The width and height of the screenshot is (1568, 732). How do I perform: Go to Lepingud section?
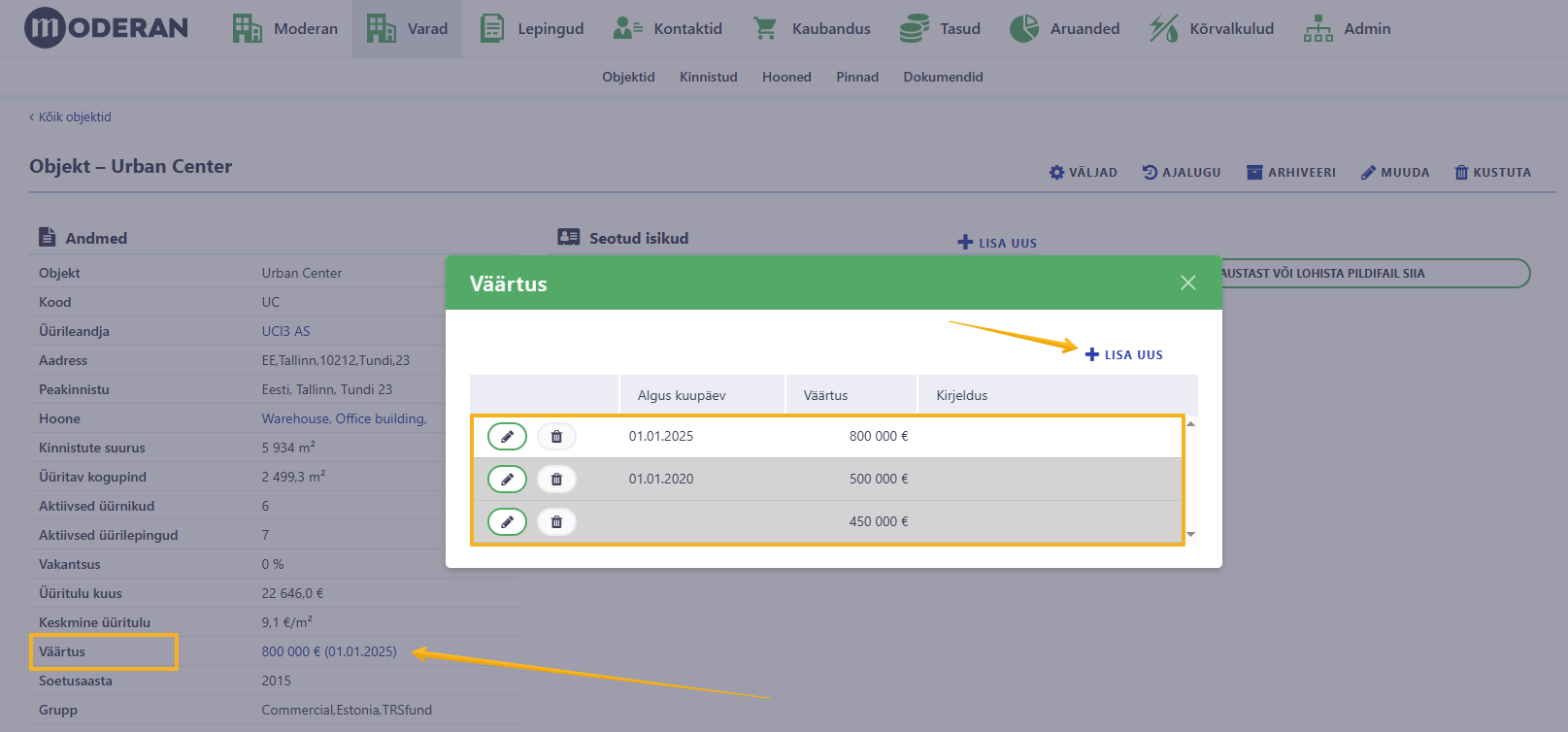[x=532, y=29]
